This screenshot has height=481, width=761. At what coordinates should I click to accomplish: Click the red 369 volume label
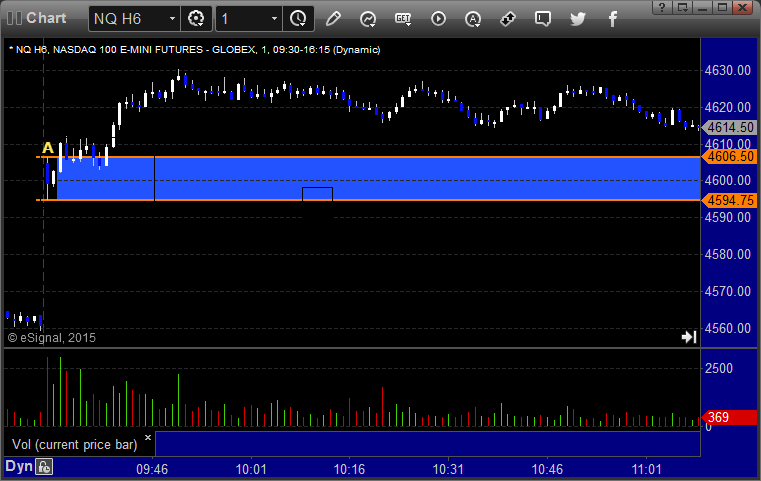pyautogui.click(x=729, y=417)
